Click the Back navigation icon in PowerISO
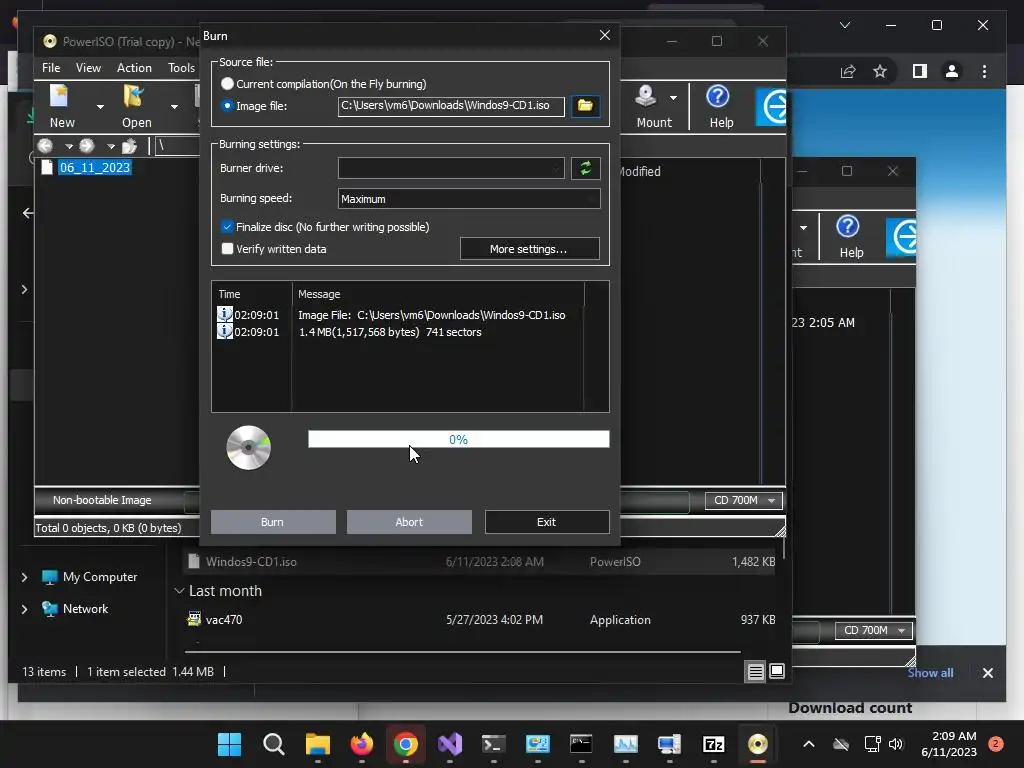This screenshot has width=1024, height=768. (x=45, y=146)
